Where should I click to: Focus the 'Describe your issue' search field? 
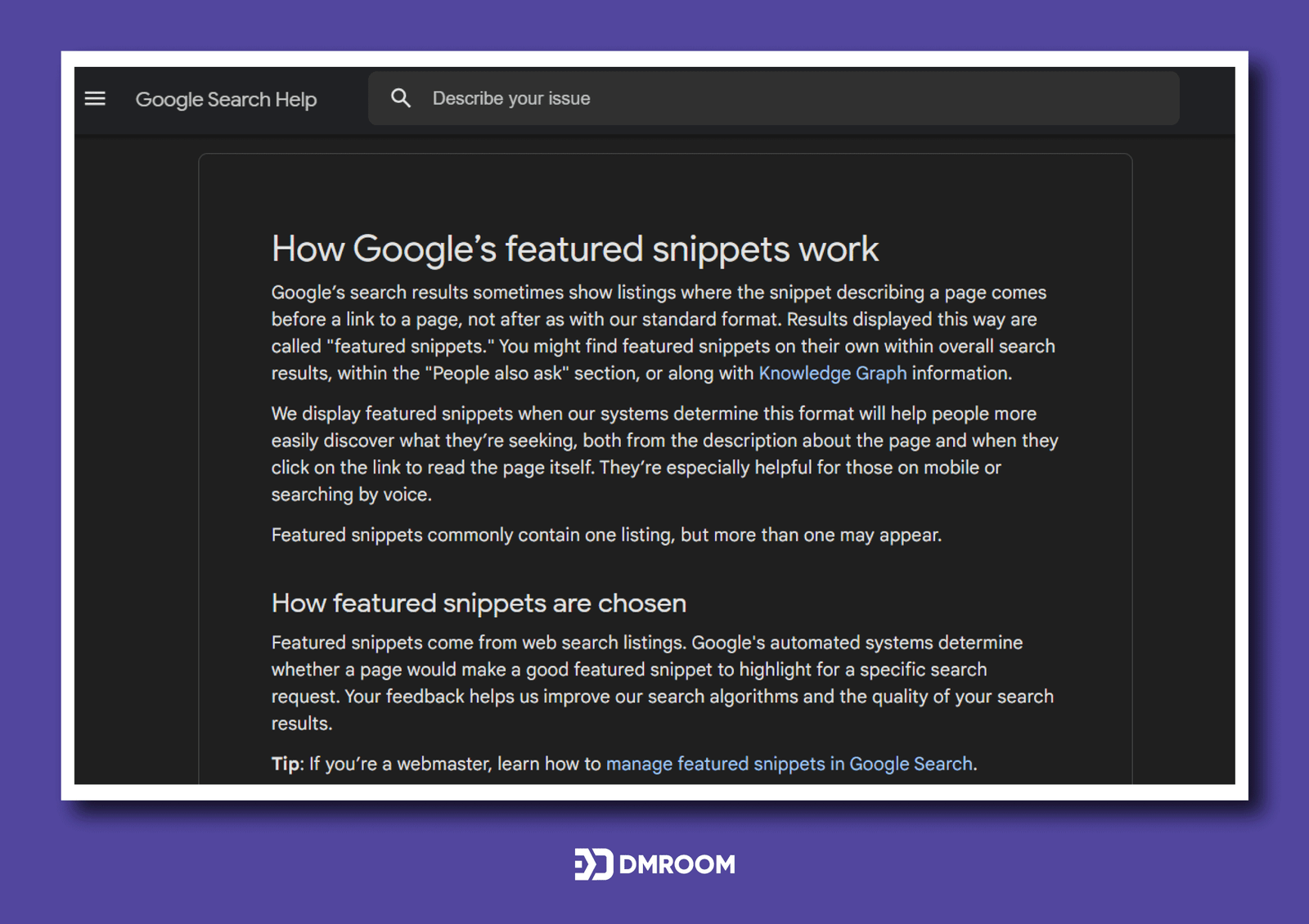tap(773, 98)
